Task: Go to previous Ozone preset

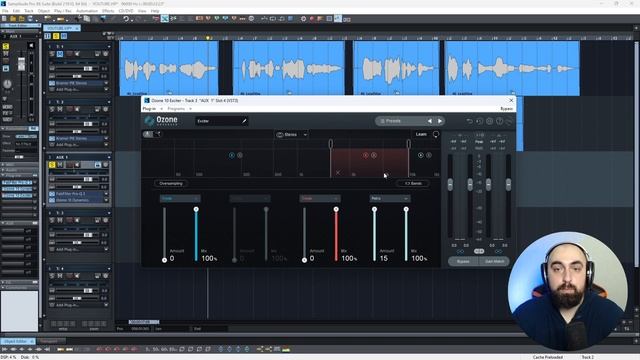Action: pyautogui.click(x=429, y=121)
